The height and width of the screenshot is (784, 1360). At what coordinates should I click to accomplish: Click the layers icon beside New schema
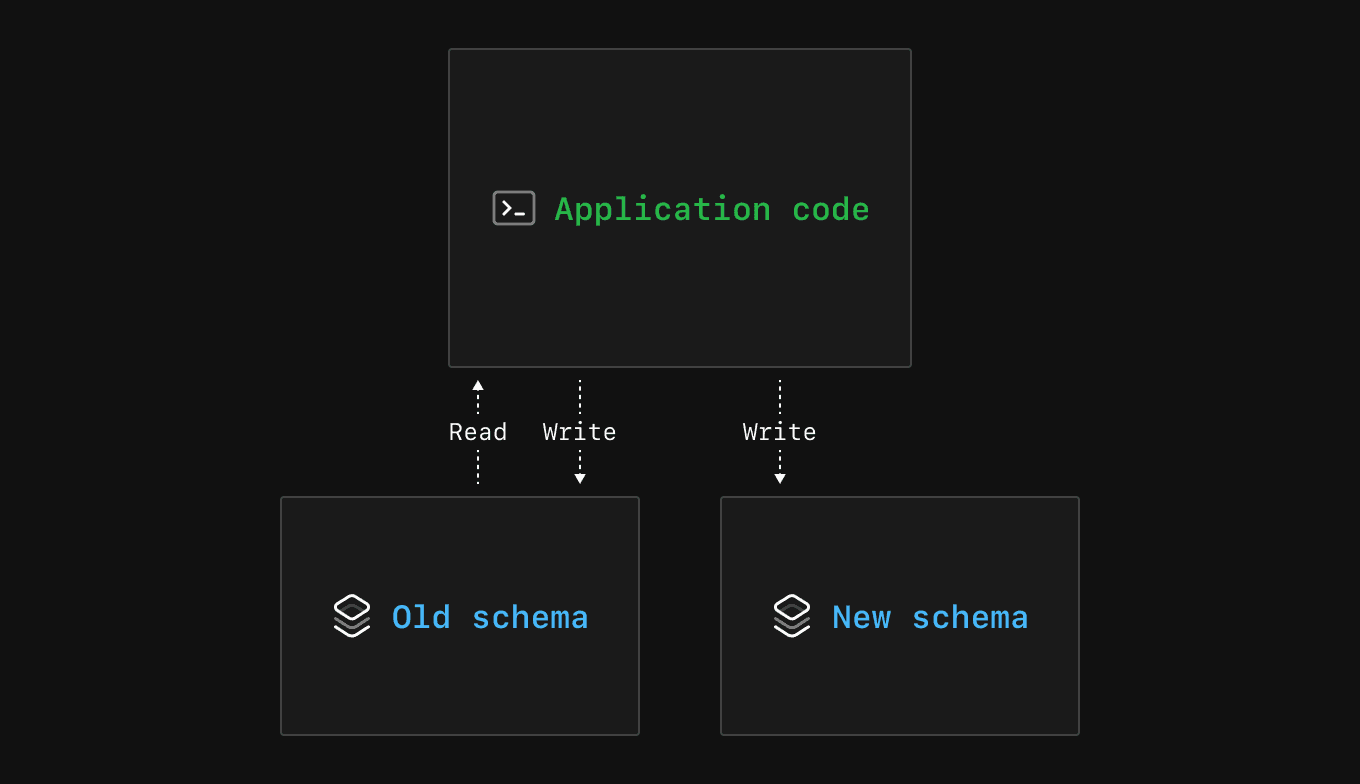(792, 616)
